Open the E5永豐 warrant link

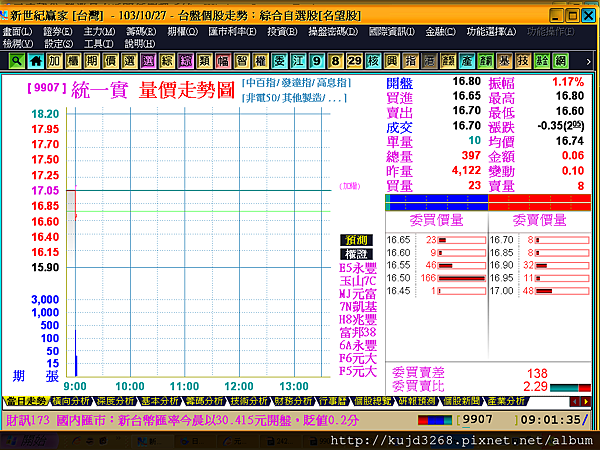coord(358,267)
